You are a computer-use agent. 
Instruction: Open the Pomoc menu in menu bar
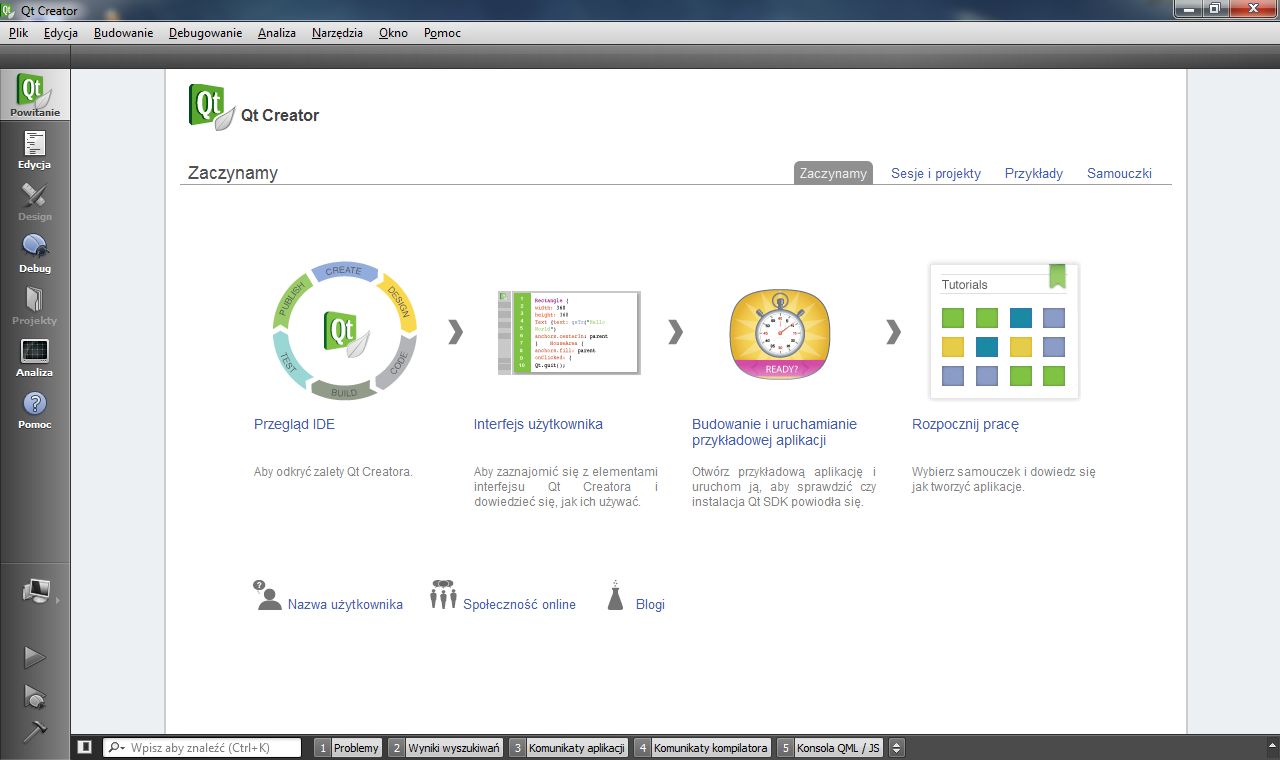pos(442,33)
